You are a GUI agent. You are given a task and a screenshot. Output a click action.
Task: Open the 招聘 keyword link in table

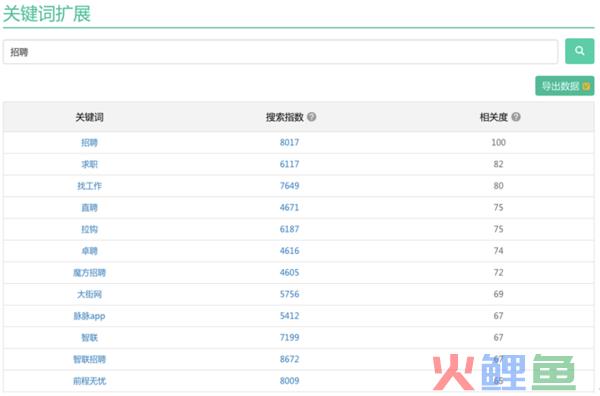point(90,143)
